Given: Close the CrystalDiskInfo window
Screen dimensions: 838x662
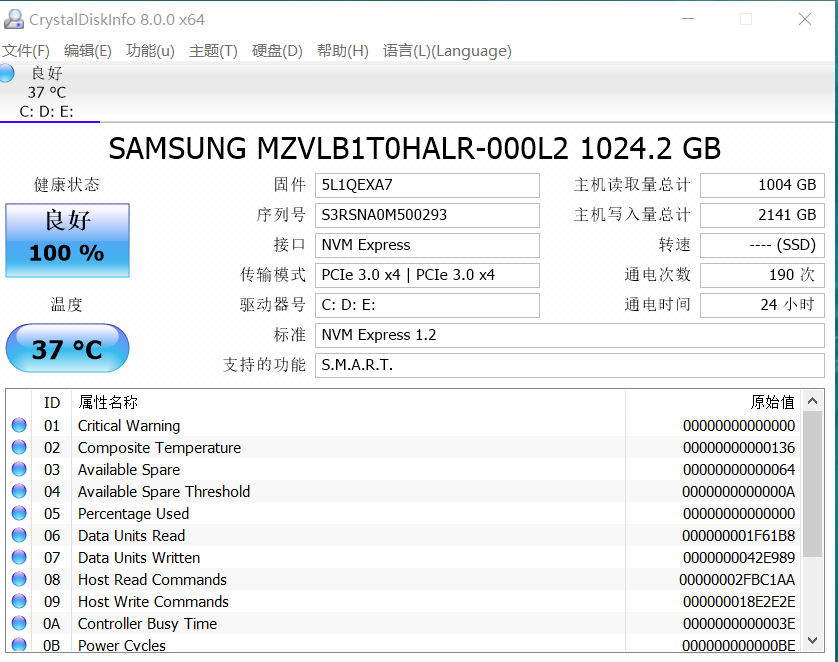Looking at the screenshot, I should tap(804, 19).
